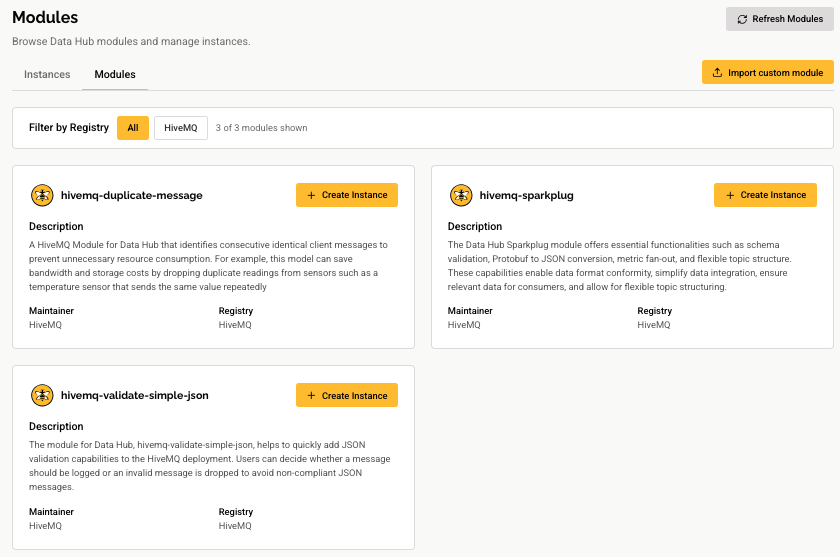Click the Filter by Registry label
840x557 pixels.
coord(69,127)
